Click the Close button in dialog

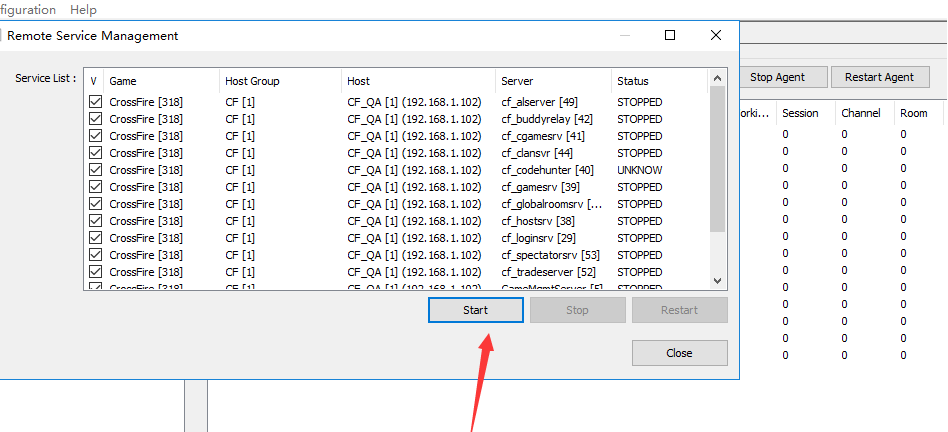click(680, 353)
